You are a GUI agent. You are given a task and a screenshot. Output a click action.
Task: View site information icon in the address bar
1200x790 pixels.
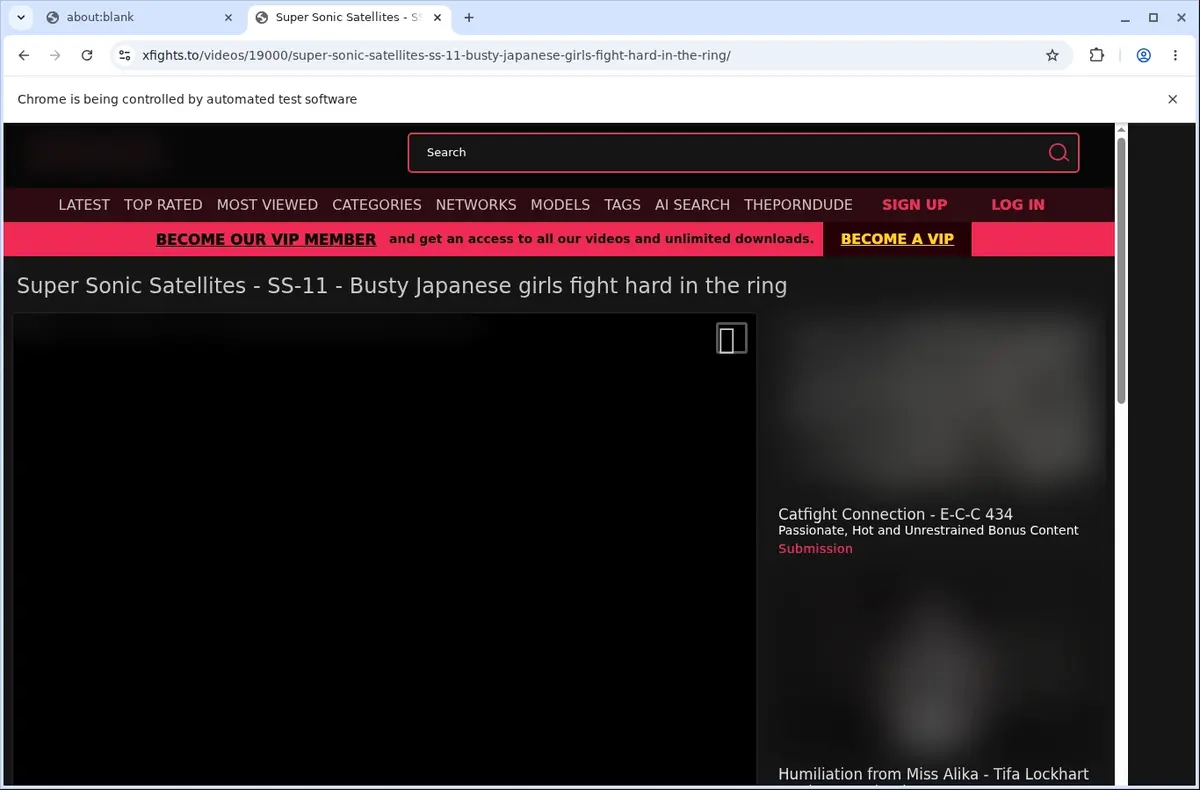pyautogui.click(x=124, y=55)
